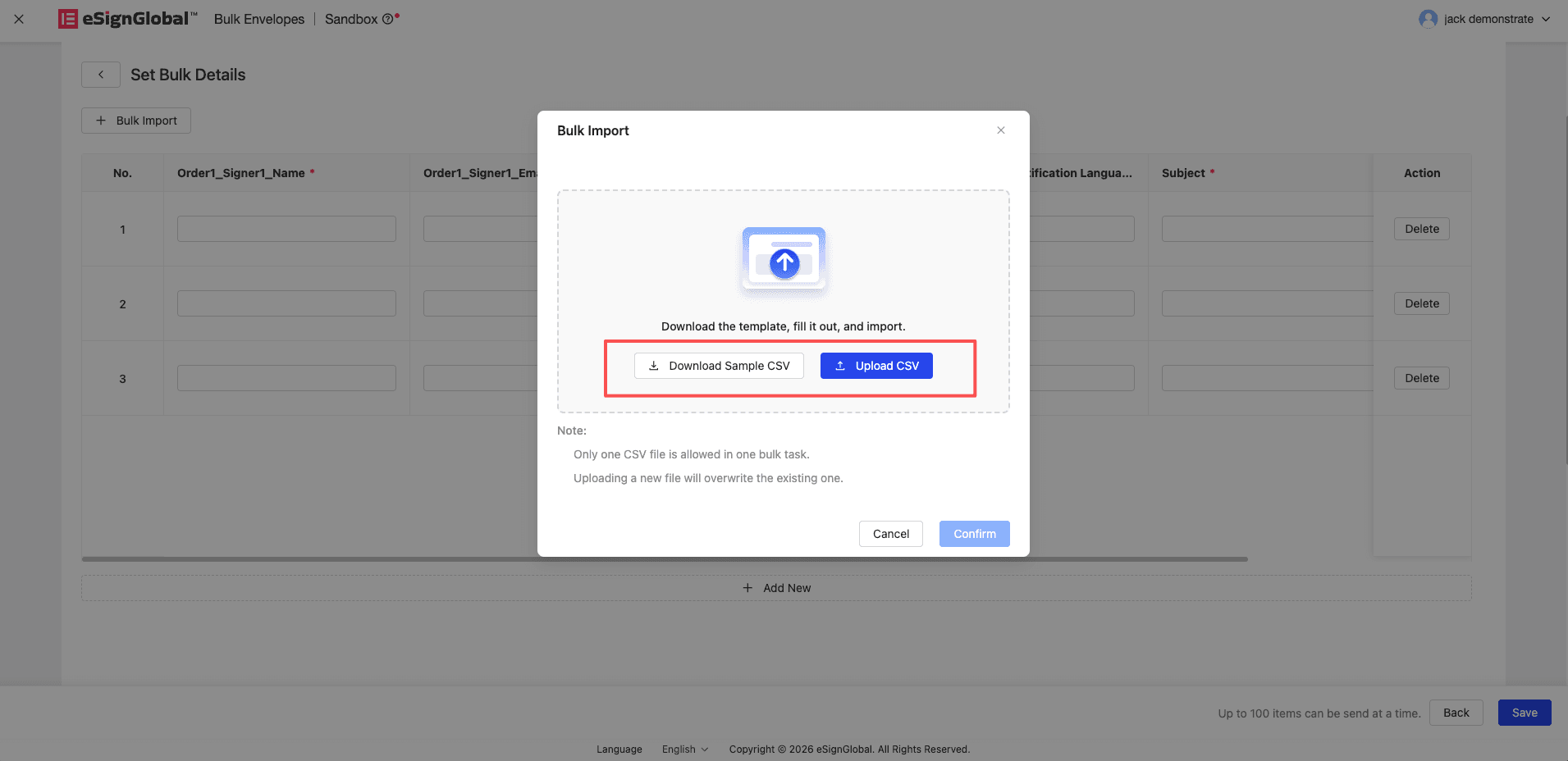Viewport: 1568px width, 761px height.
Task: Click the Sandbox help question-mark icon
Action: [387, 20]
